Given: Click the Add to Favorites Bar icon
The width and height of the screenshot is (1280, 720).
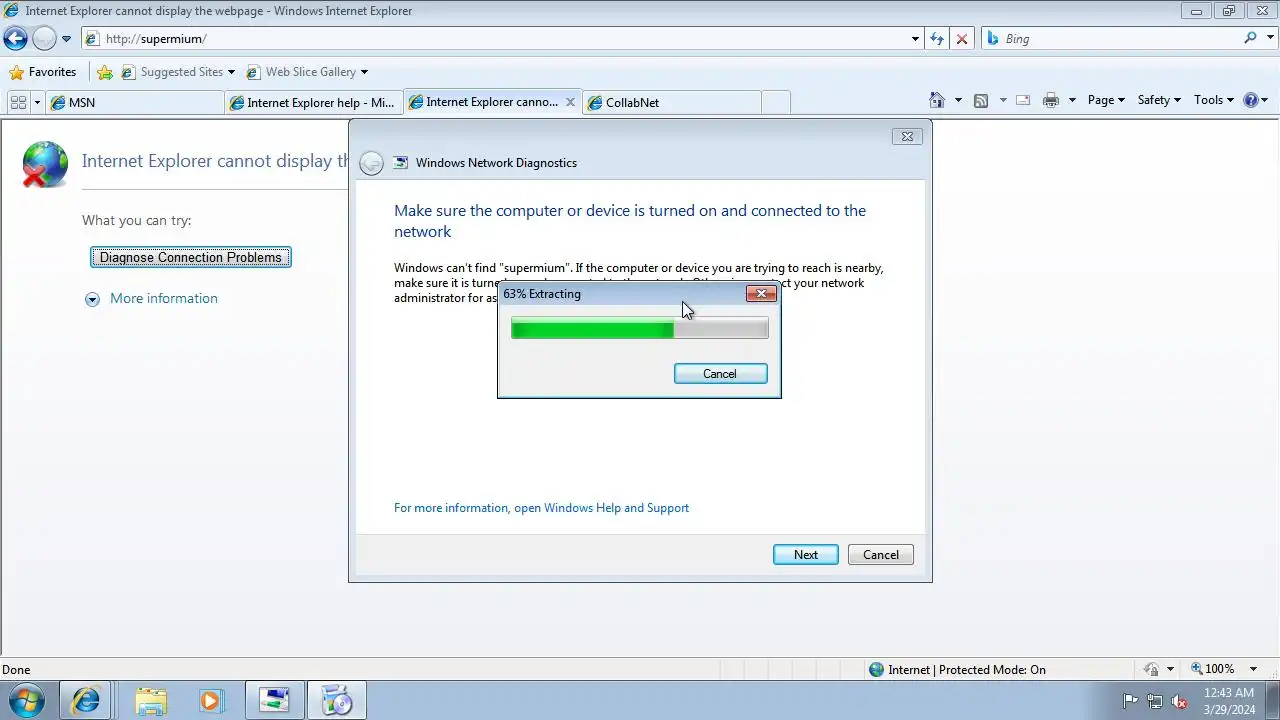Looking at the screenshot, I should point(105,72).
